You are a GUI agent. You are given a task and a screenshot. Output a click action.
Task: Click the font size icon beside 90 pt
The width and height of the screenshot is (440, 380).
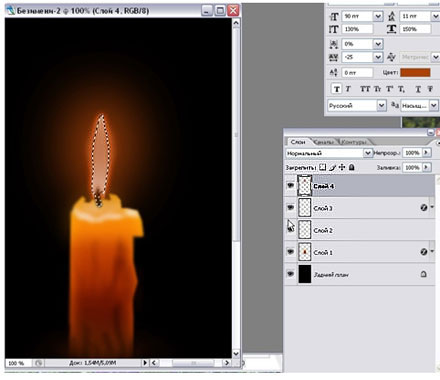[334, 16]
